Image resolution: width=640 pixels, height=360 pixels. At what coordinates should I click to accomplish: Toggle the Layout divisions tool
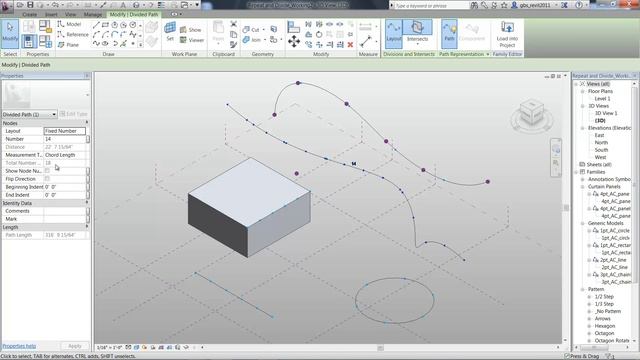tap(393, 33)
